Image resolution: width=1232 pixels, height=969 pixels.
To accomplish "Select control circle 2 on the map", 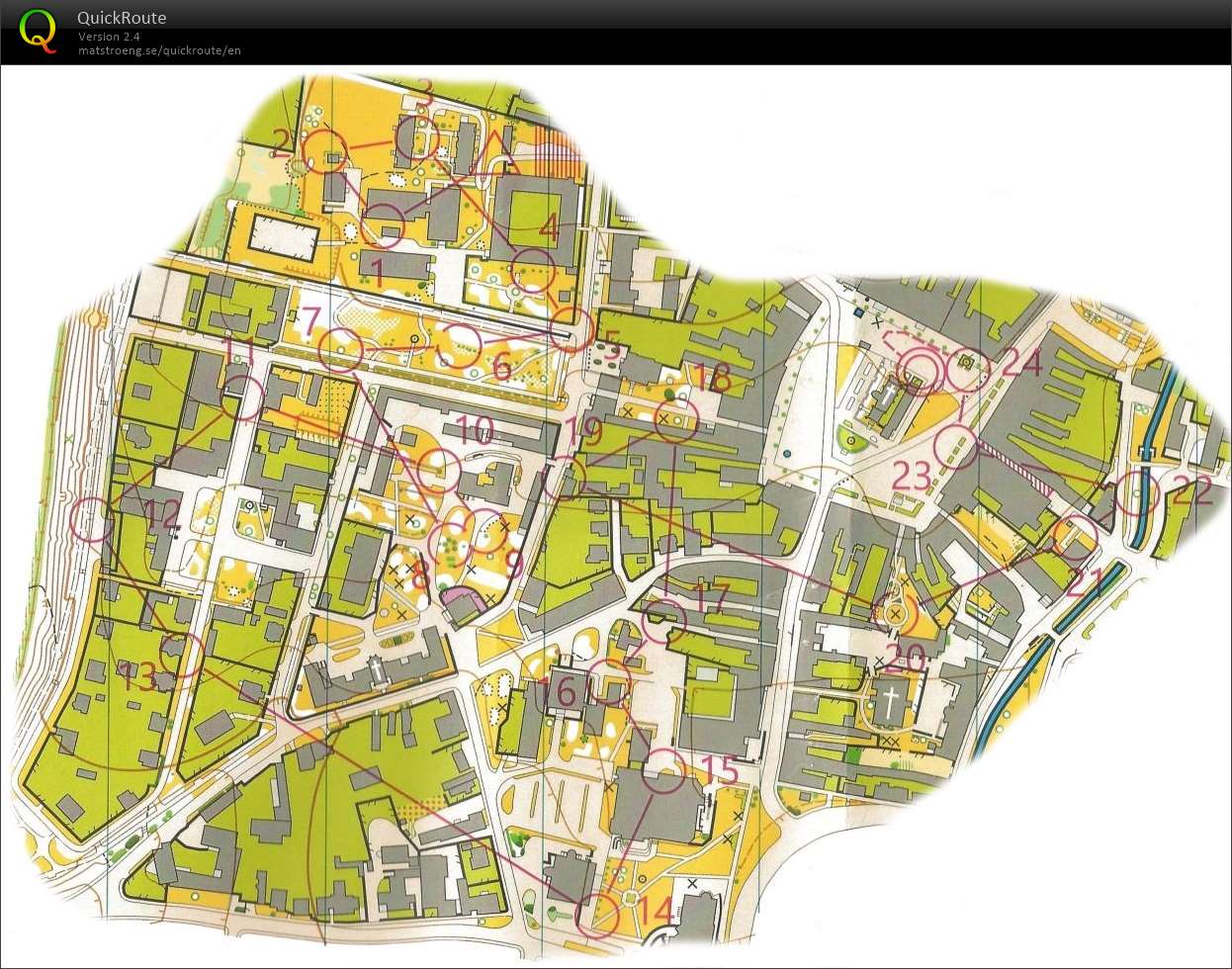I will pyautogui.click(x=323, y=152).
